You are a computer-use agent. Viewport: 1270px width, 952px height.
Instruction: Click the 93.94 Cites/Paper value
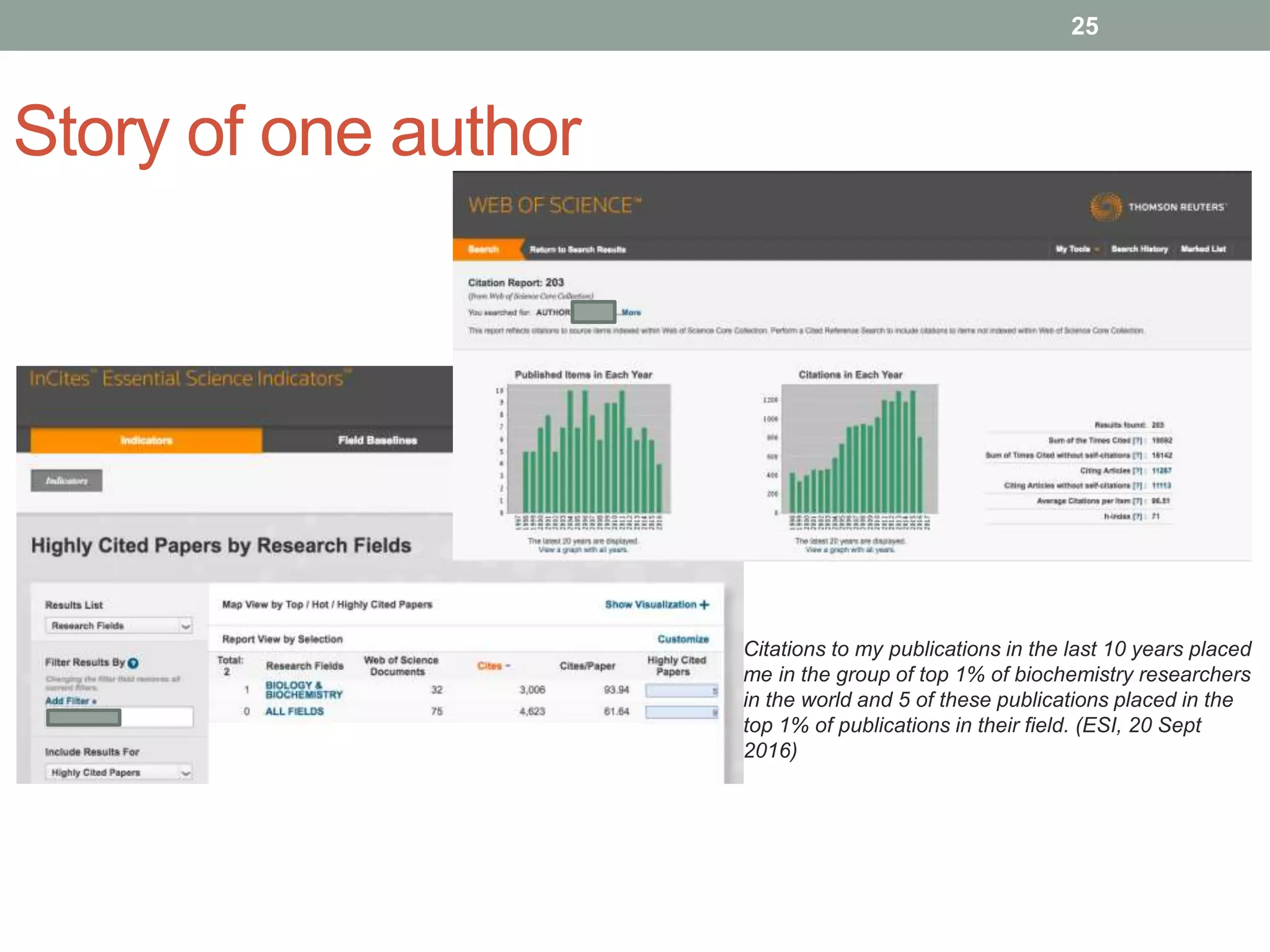(616, 690)
